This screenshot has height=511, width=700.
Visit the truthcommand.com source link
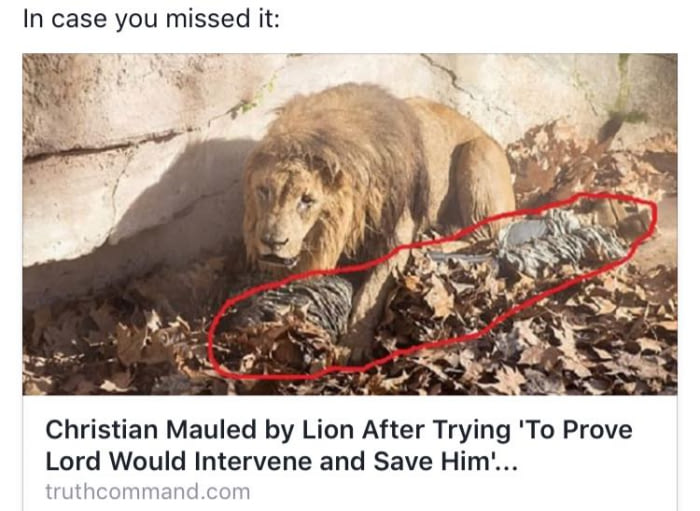148,491
